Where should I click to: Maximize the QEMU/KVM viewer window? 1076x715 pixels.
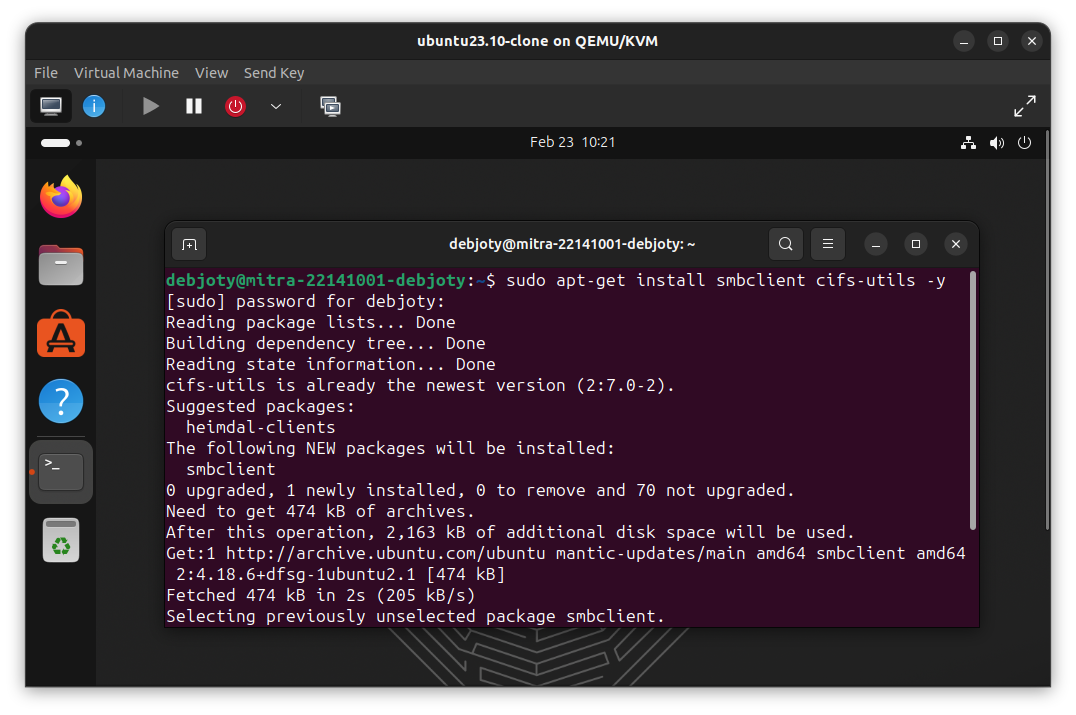998,41
